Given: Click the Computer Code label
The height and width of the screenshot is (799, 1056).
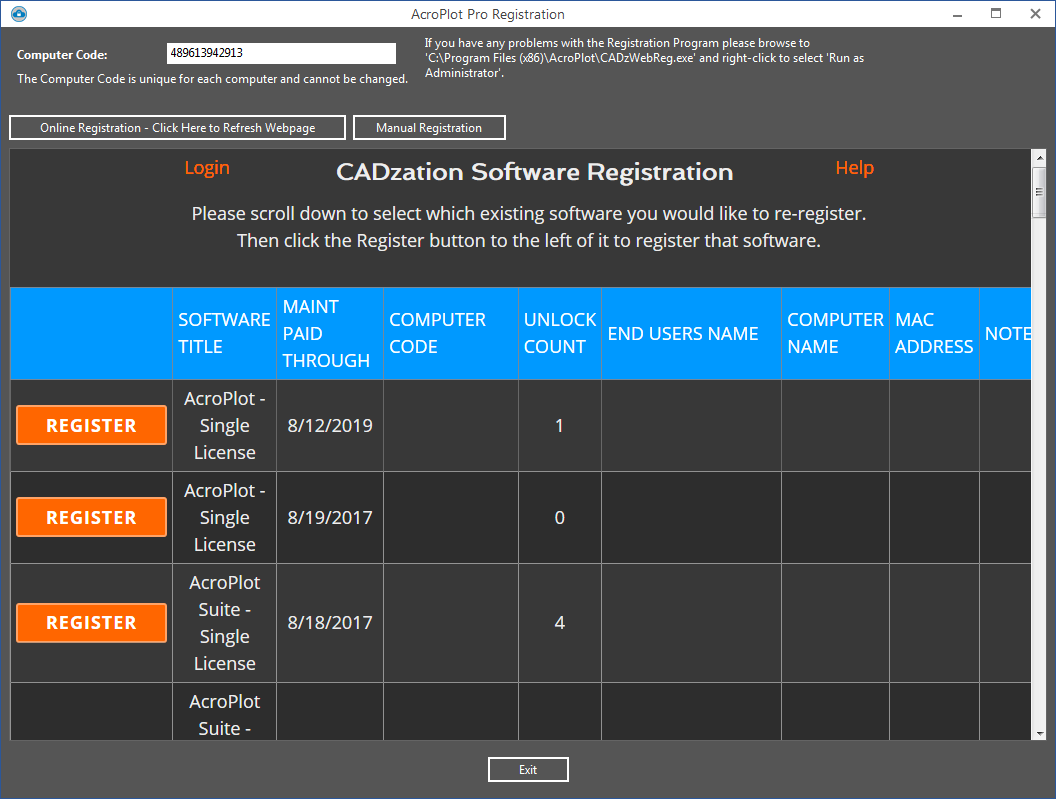Looking at the screenshot, I should tap(62, 55).
